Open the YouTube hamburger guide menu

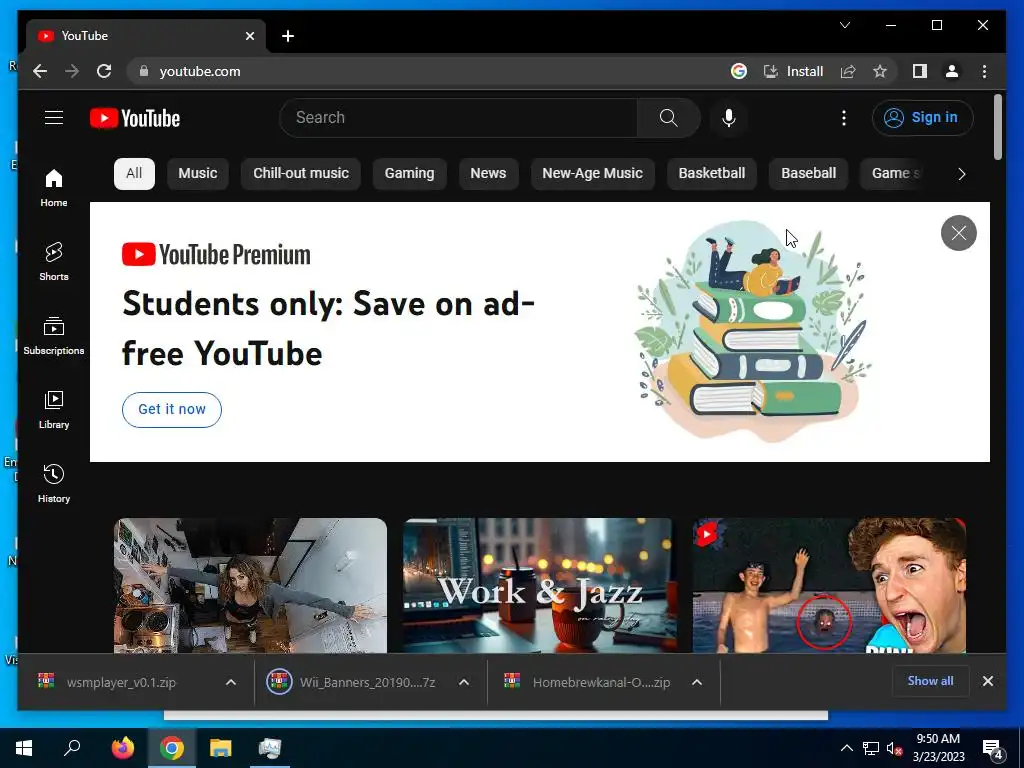coord(54,118)
